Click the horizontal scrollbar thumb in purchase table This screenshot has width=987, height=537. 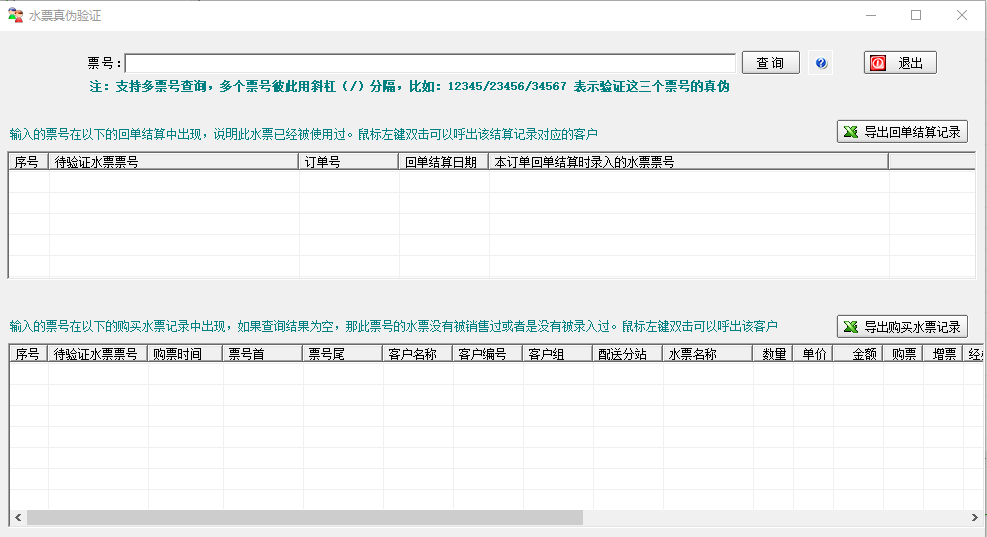click(x=304, y=518)
